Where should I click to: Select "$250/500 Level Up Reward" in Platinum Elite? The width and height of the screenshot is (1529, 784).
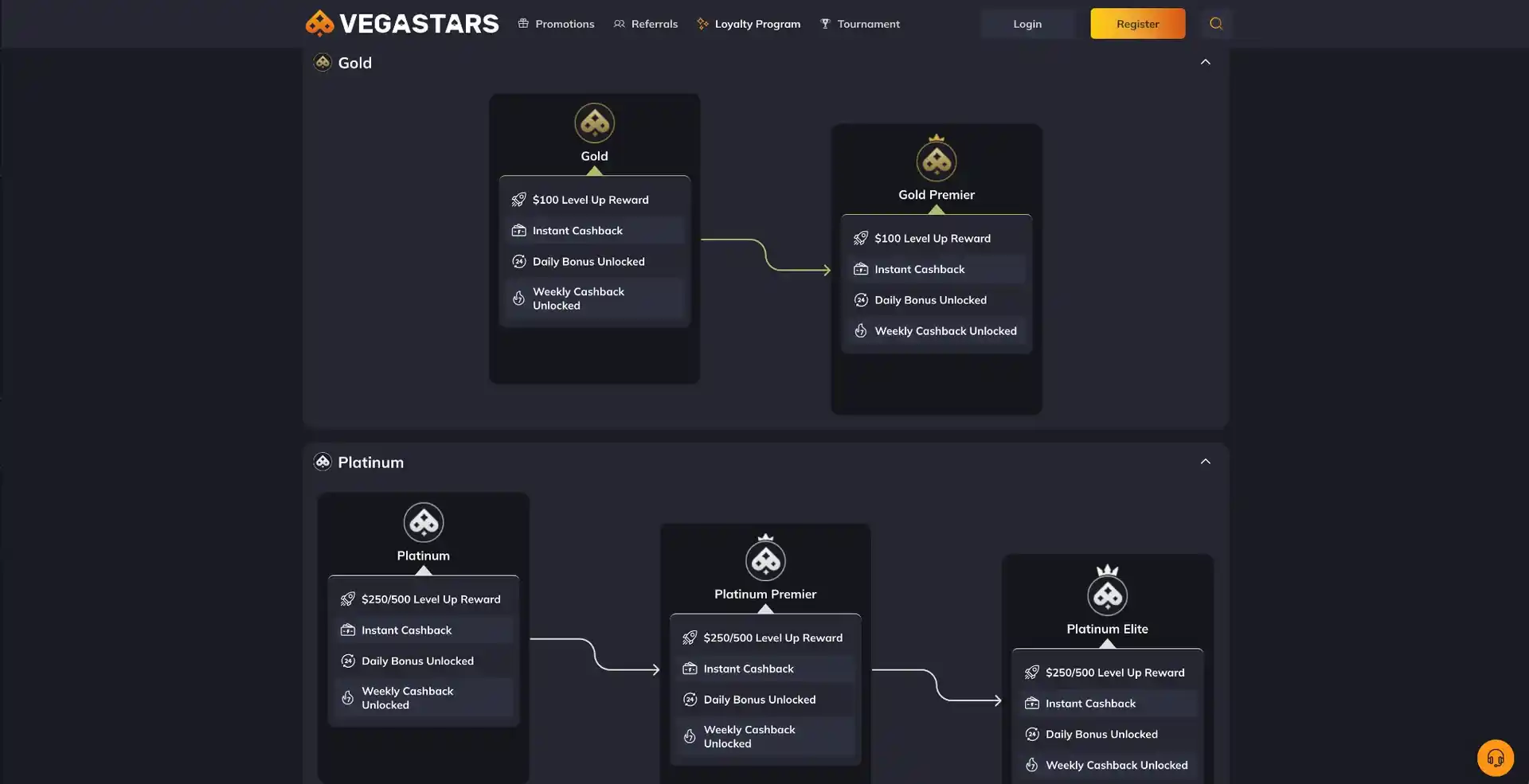(1115, 673)
